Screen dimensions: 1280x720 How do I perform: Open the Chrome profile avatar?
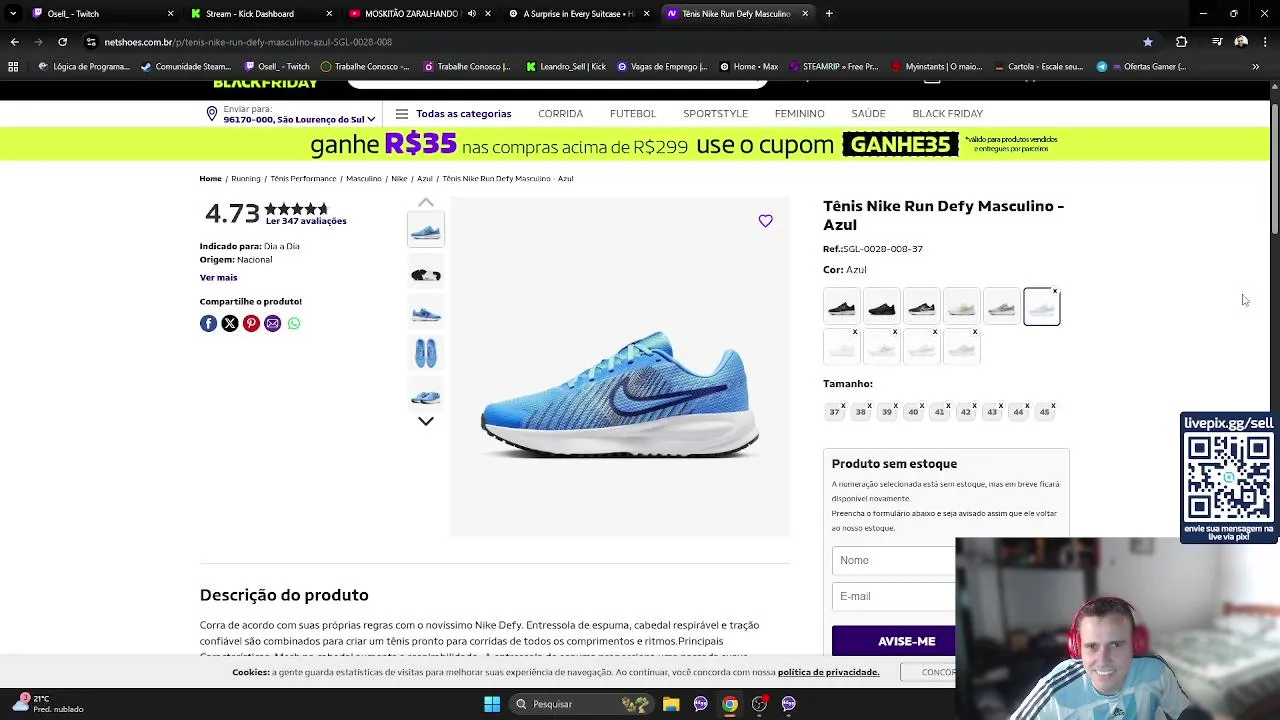pyautogui.click(x=1241, y=42)
